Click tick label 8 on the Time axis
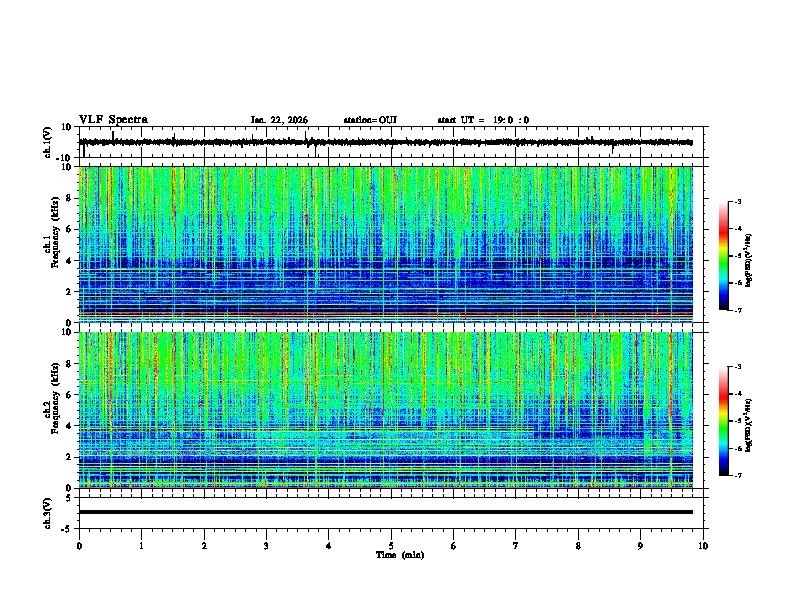The image size is (792, 612). click(x=578, y=546)
